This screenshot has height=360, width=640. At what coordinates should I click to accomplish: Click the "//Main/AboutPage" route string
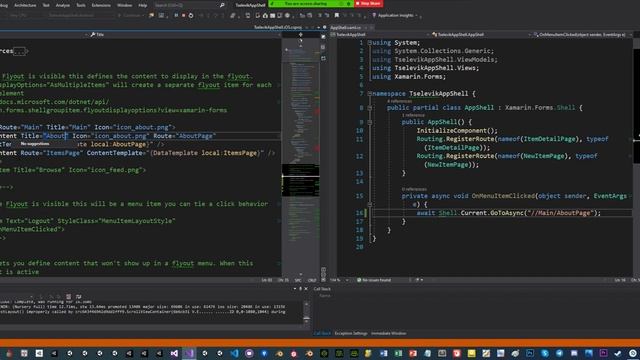pyautogui.click(x=559, y=213)
